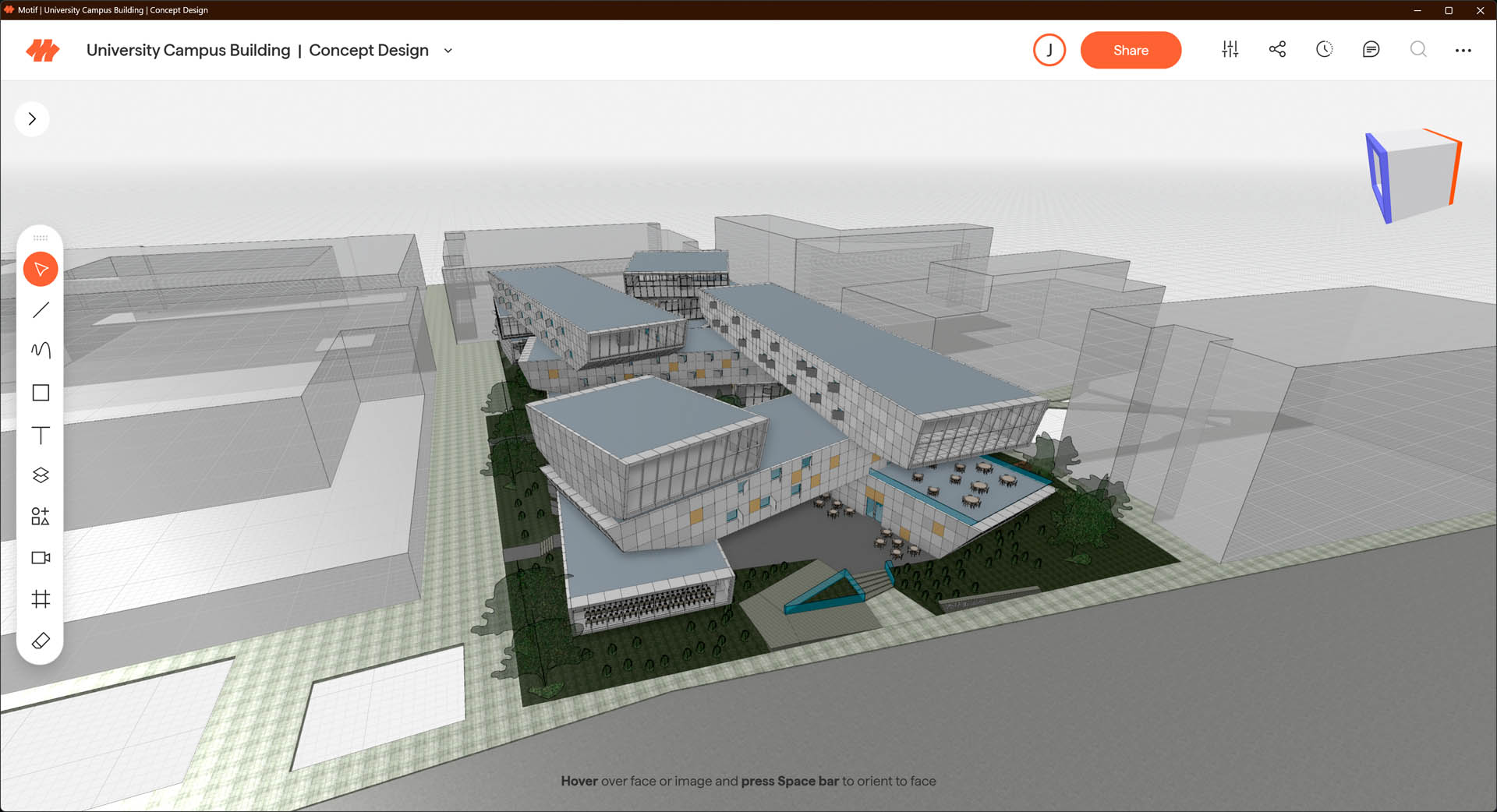Open the layers stack tool
Screen dimensions: 1497x812
click(x=41, y=475)
